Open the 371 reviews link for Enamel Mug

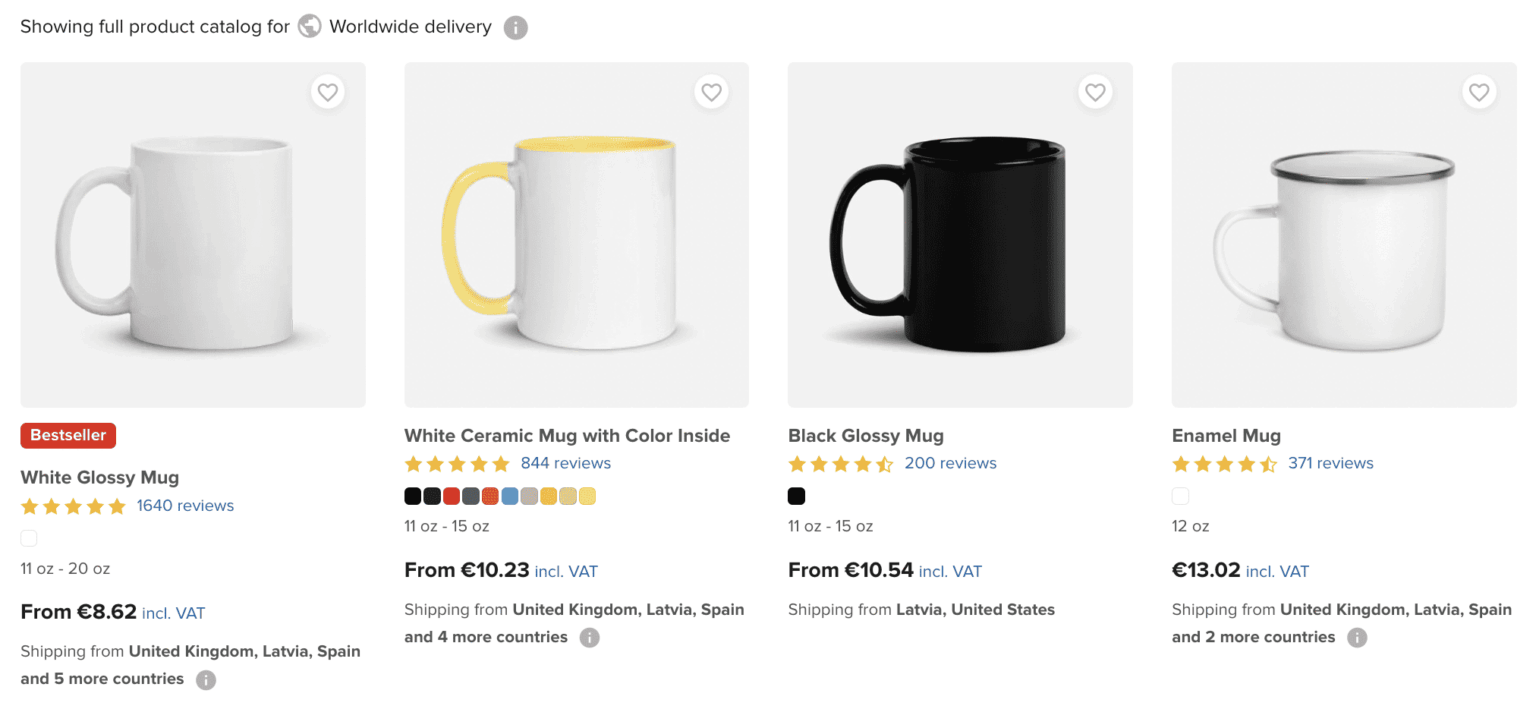(1331, 462)
